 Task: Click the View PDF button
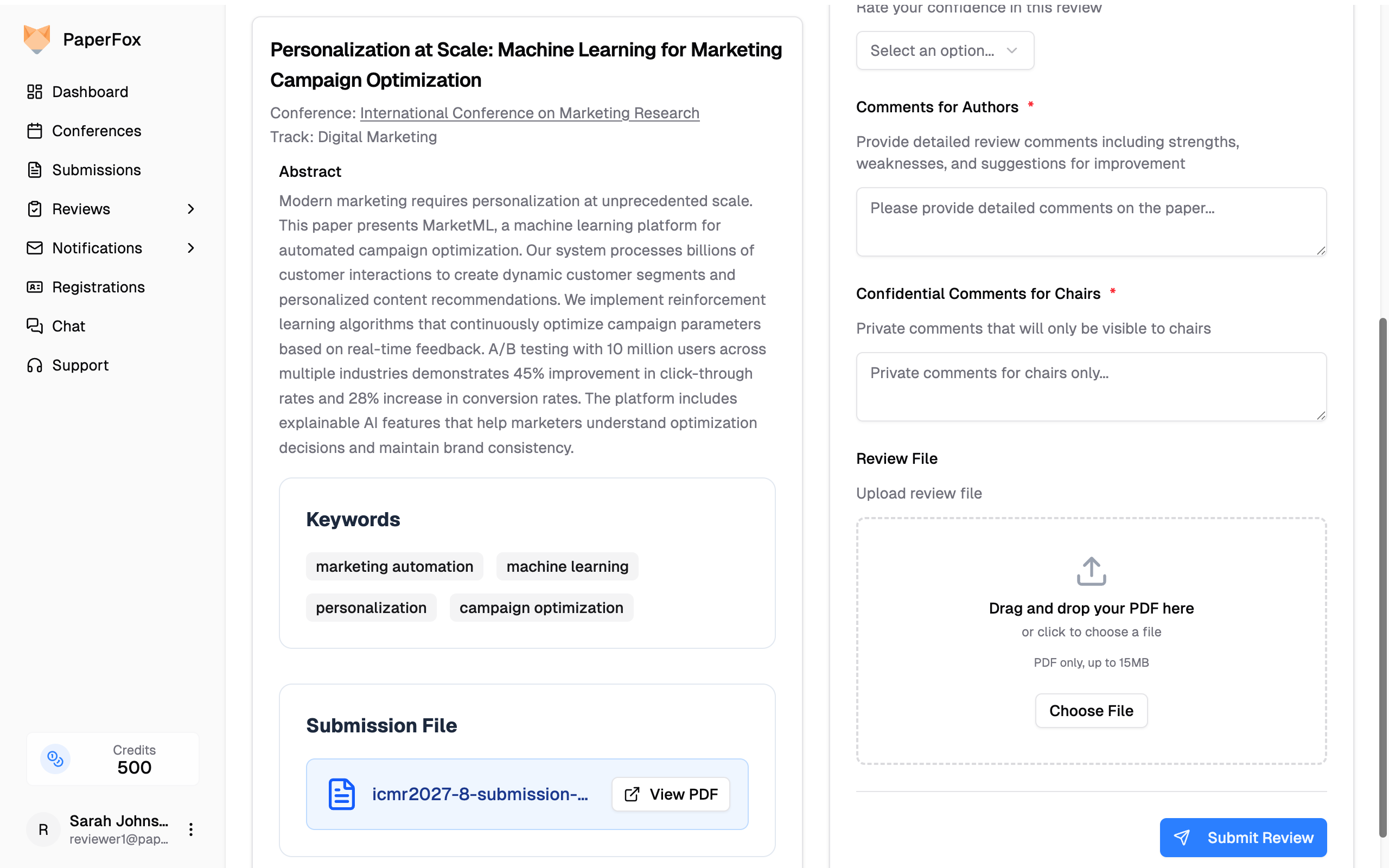[x=671, y=794]
